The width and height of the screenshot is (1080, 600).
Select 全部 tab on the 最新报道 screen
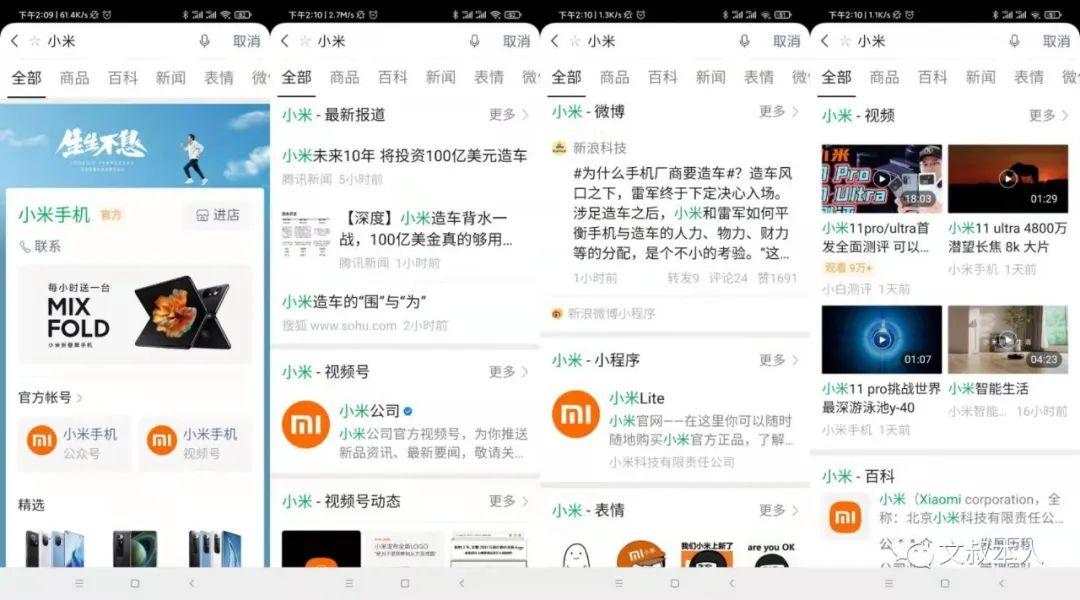[x=296, y=78]
